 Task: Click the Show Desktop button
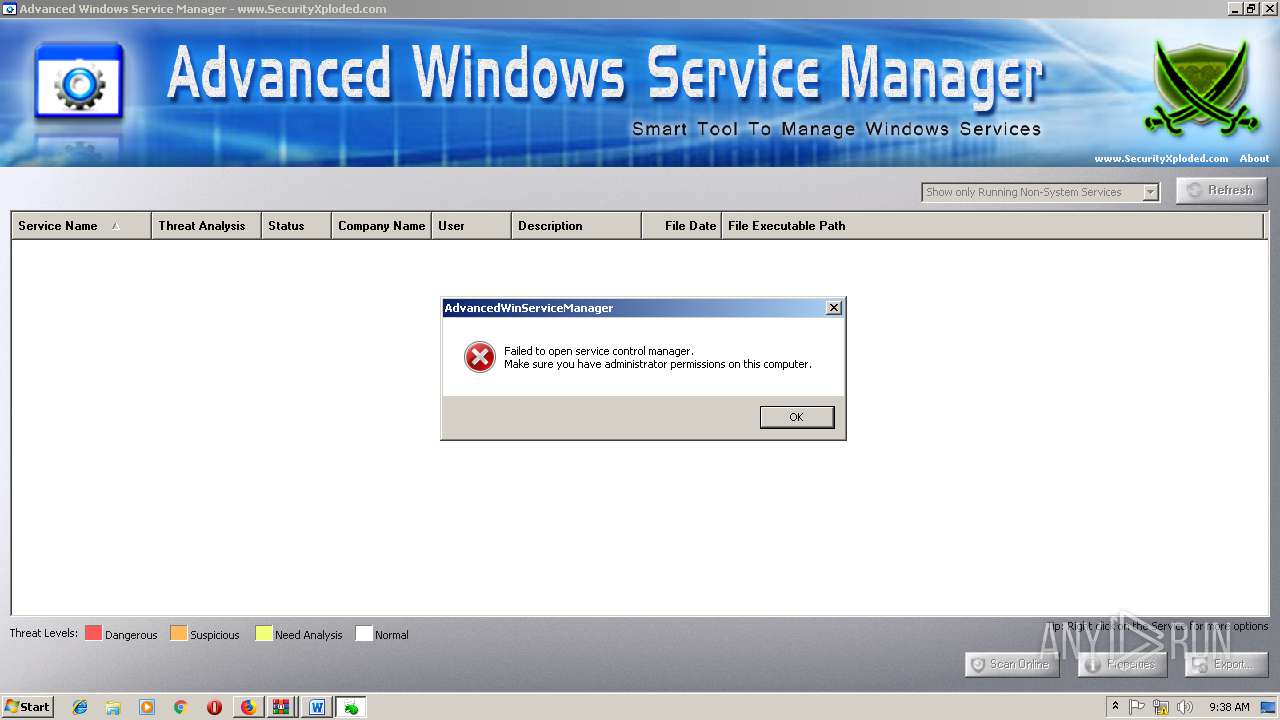click(x=1269, y=707)
